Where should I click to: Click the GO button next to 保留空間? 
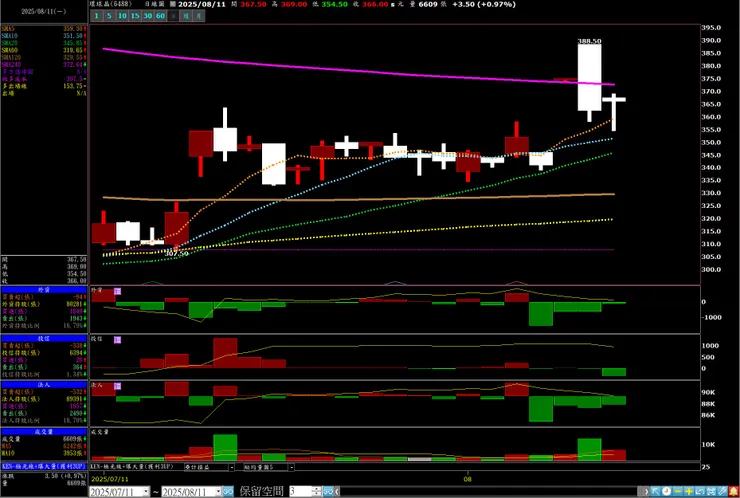click(328, 491)
